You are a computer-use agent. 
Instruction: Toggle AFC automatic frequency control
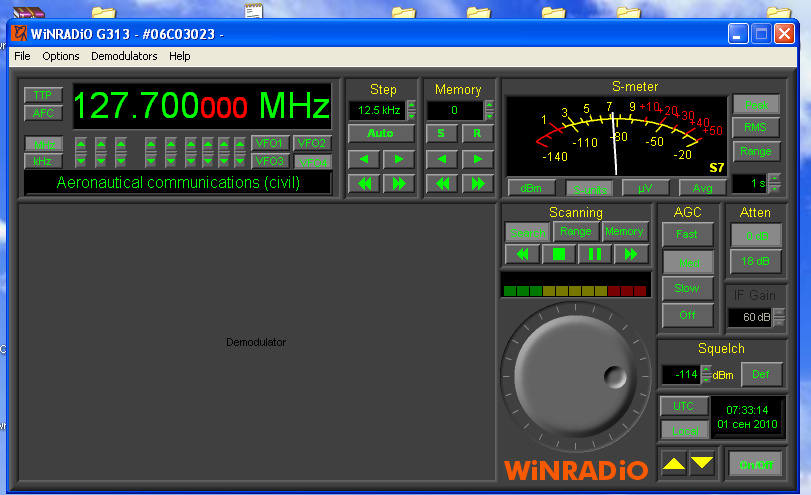43,113
